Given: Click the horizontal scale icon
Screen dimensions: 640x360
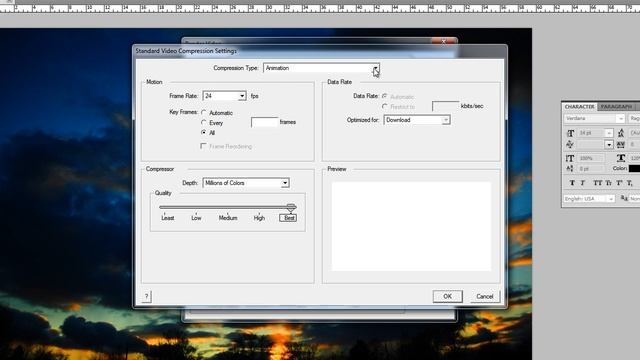Looking at the screenshot, I should point(621,158).
